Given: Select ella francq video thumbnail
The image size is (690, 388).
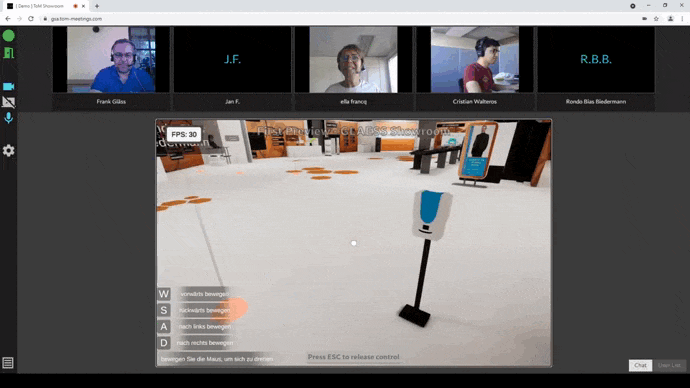Looking at the screenshot, I should tap(353, 60).
